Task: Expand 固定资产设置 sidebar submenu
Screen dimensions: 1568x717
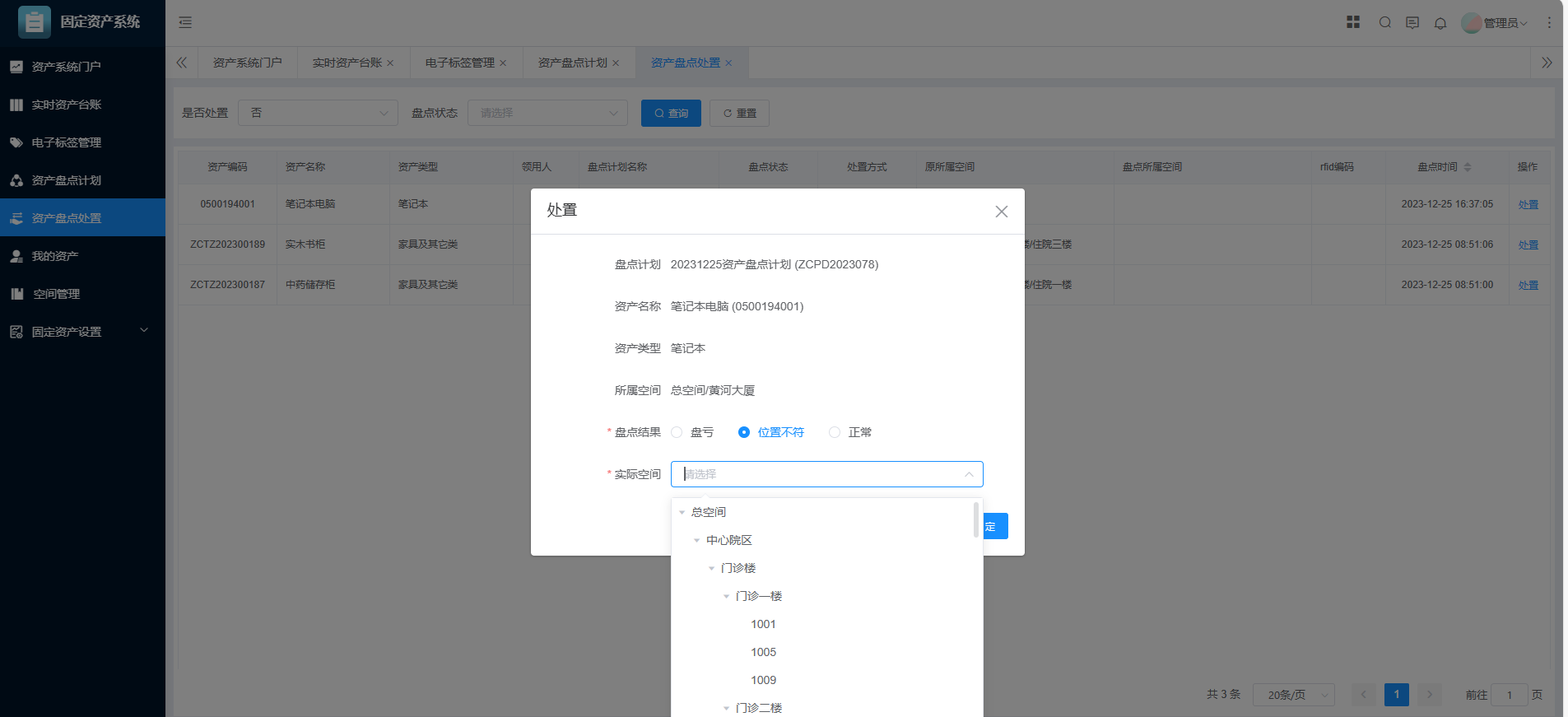Action: 82,332
